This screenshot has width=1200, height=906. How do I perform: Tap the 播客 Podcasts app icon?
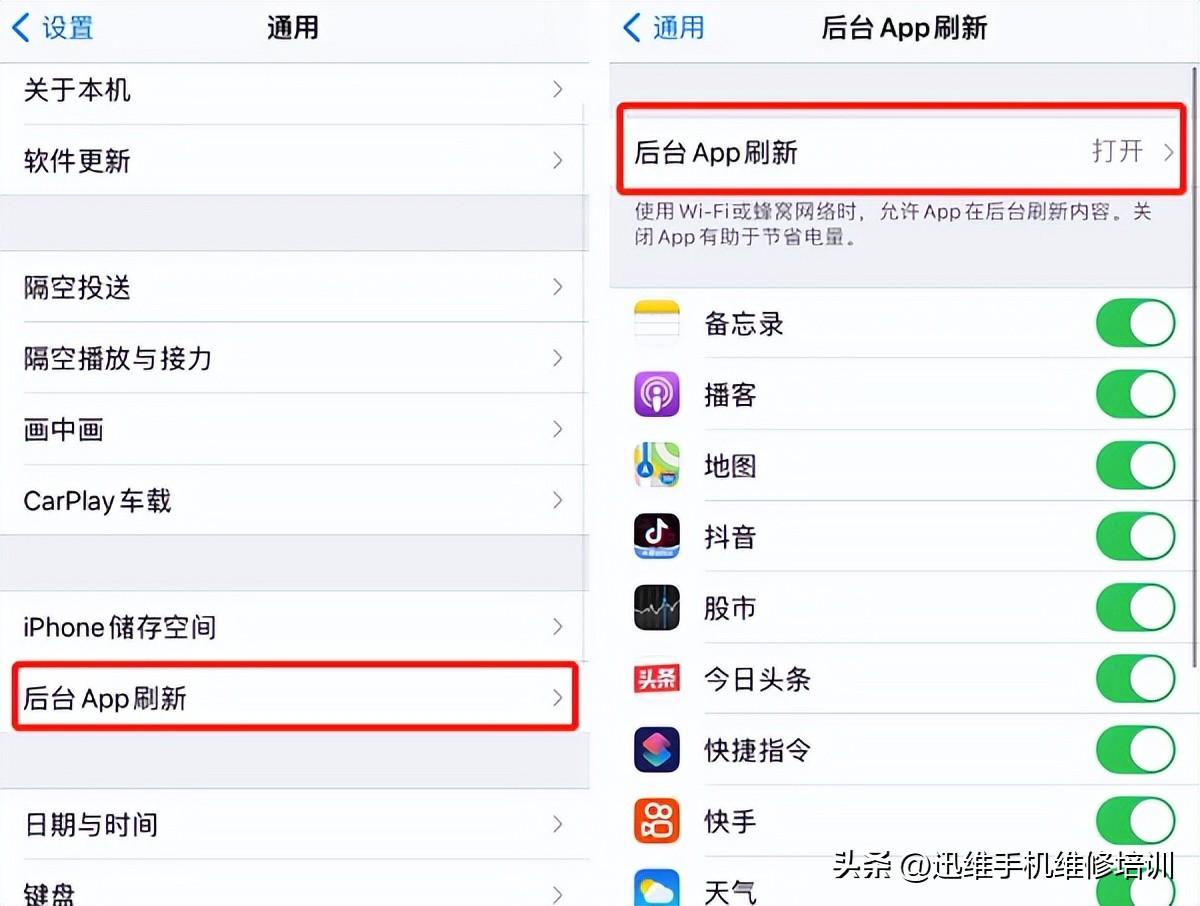657,395
